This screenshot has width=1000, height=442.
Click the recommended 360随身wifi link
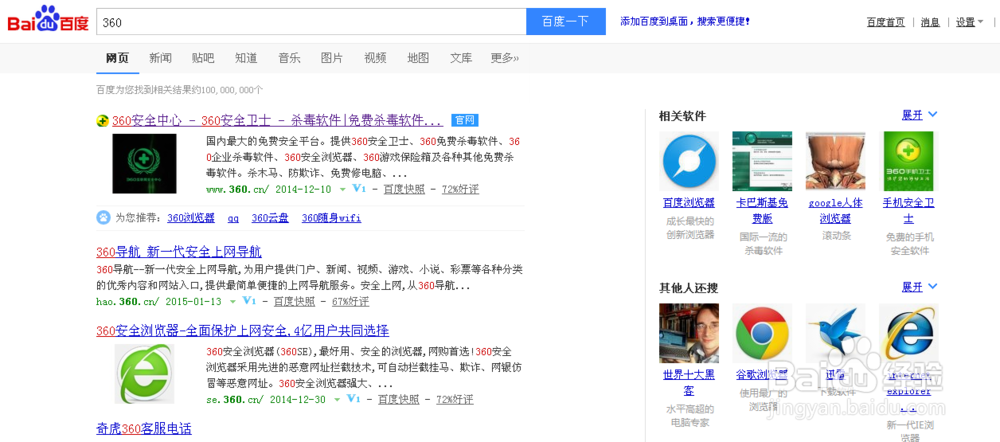(x=331, y=218)
